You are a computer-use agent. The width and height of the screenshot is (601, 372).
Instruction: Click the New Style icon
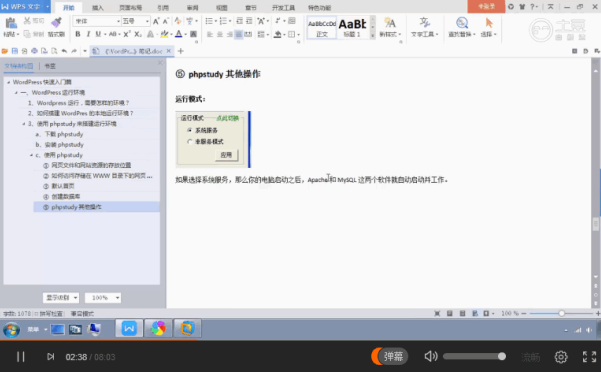[x=390, y=23]
